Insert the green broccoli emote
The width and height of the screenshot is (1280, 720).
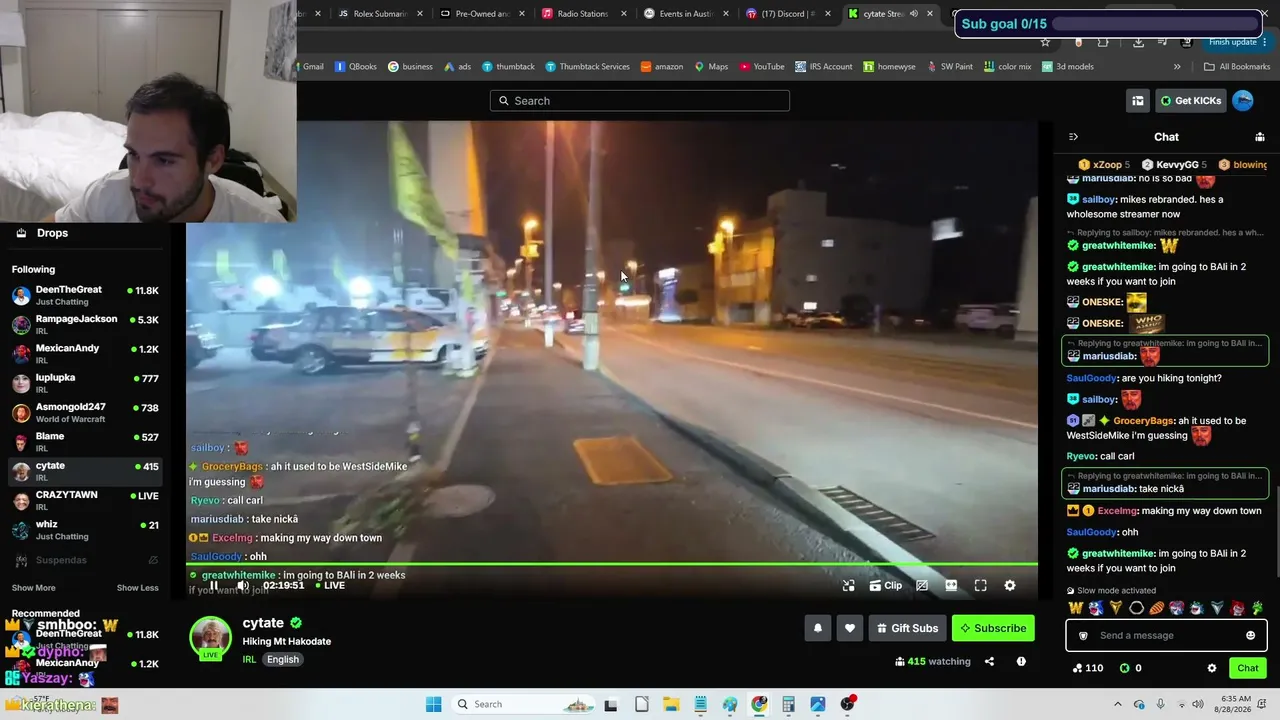tap(1258, 608)
